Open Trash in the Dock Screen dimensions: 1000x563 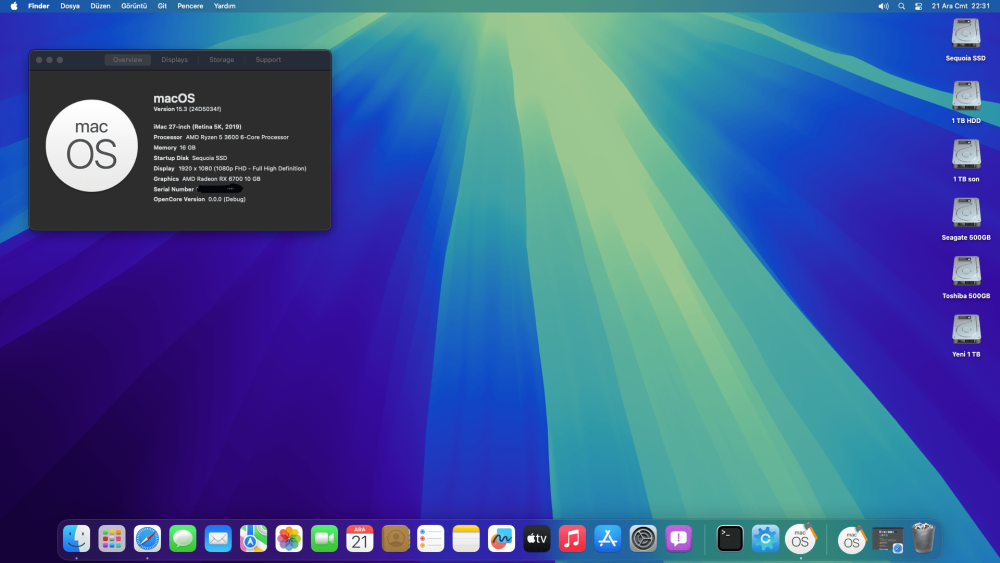point(923,538)
